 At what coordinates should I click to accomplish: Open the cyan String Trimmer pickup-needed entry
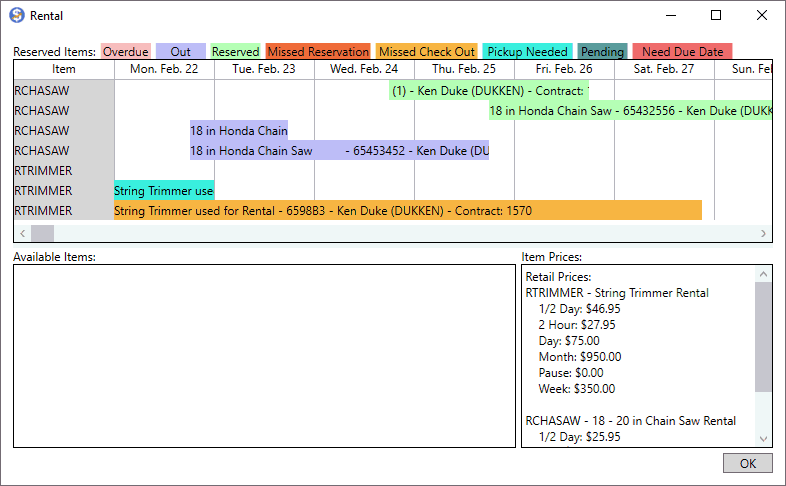(164, 190)
